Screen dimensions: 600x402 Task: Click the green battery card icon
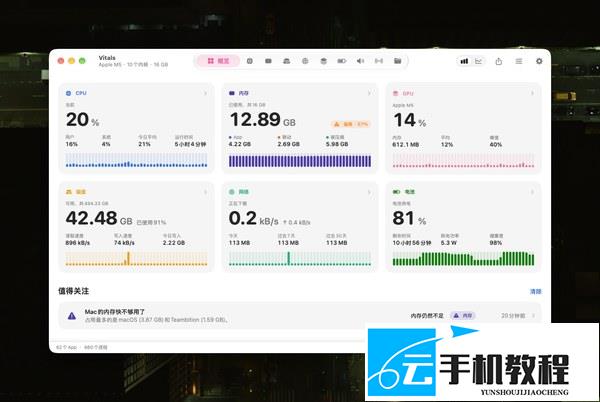[396, 192]
